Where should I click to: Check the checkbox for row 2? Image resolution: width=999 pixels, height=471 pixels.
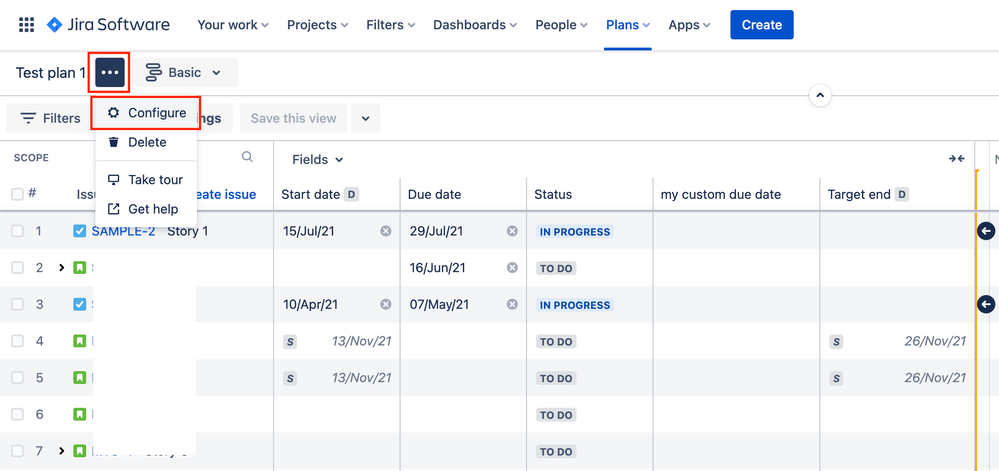17,268
